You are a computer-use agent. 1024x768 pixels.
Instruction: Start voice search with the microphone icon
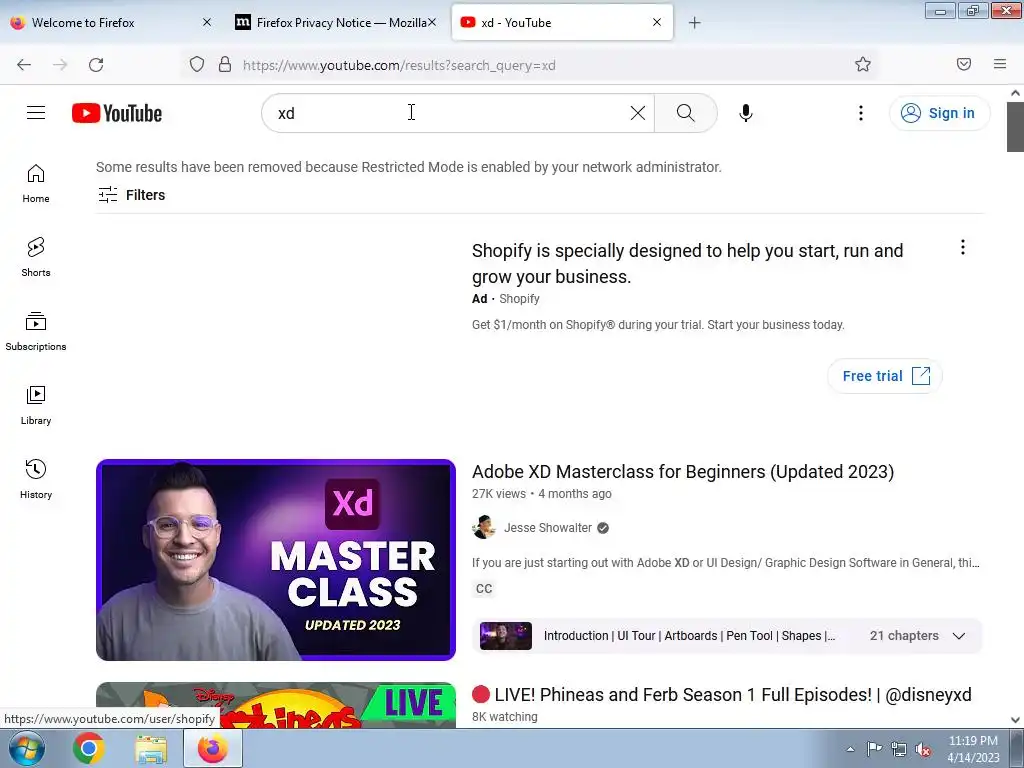click(746, 113)
